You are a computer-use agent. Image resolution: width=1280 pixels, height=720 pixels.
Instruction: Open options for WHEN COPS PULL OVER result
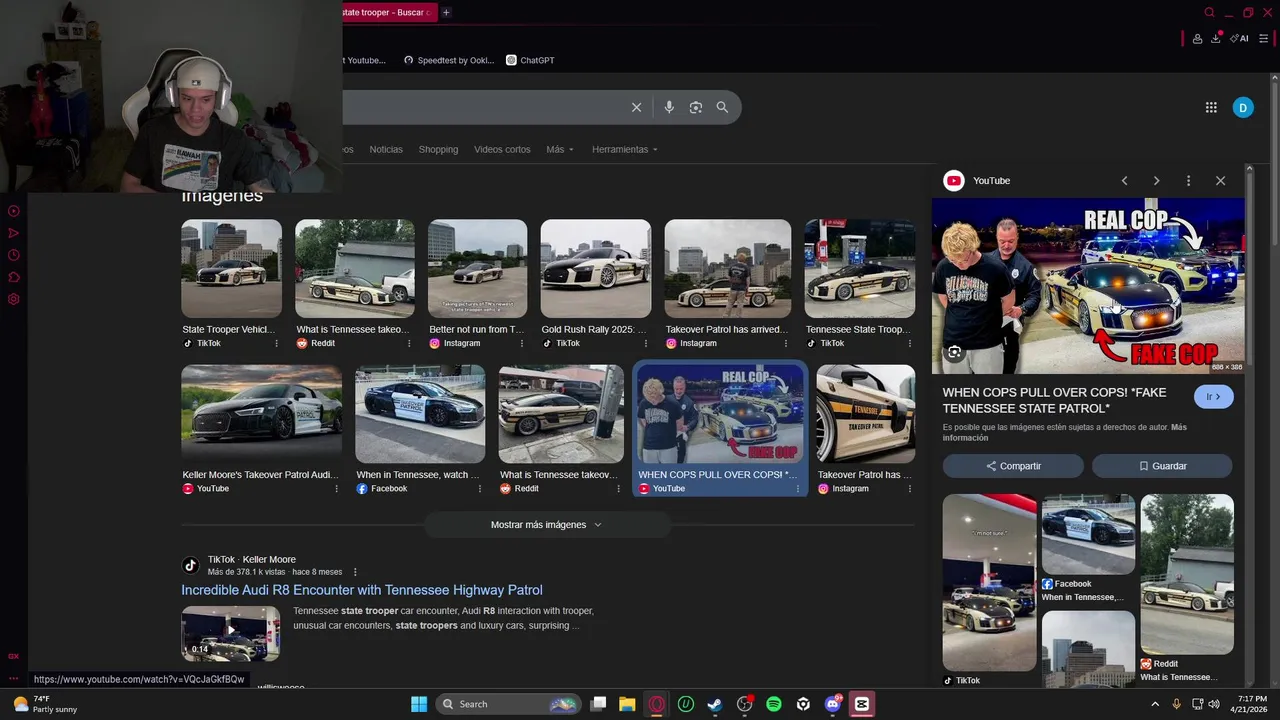tap(798, 489)
